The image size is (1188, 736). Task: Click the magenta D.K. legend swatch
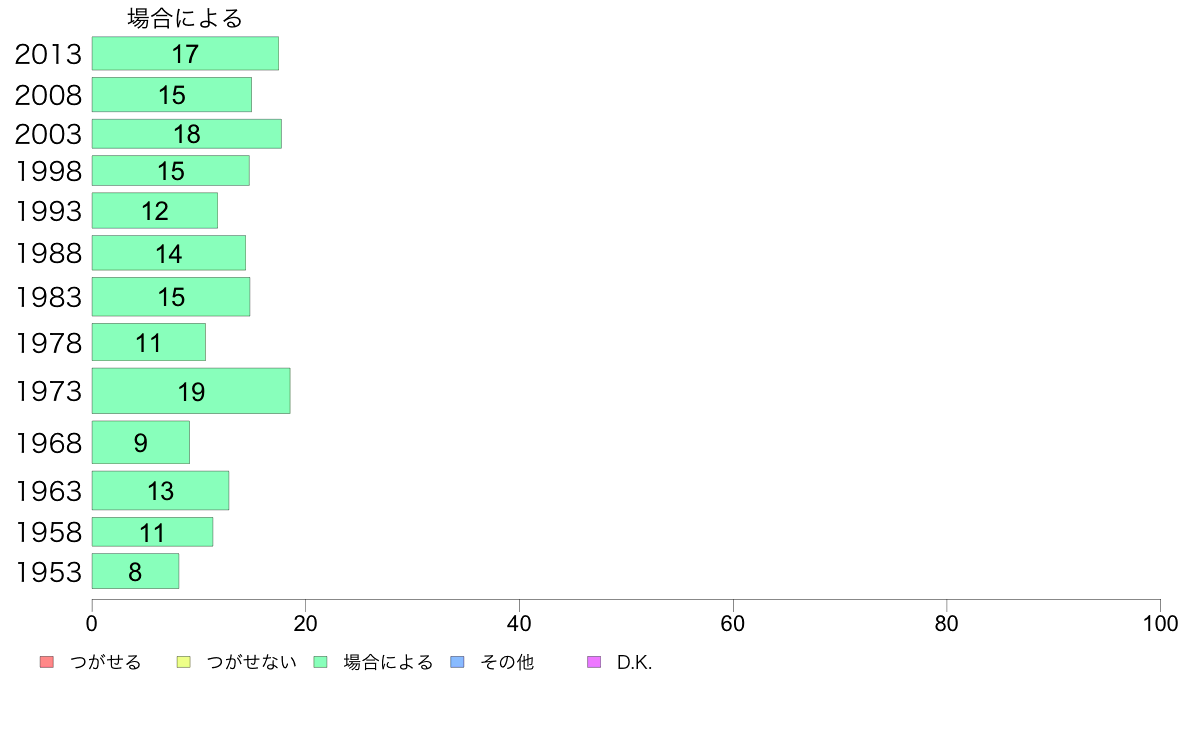(594, 662)
